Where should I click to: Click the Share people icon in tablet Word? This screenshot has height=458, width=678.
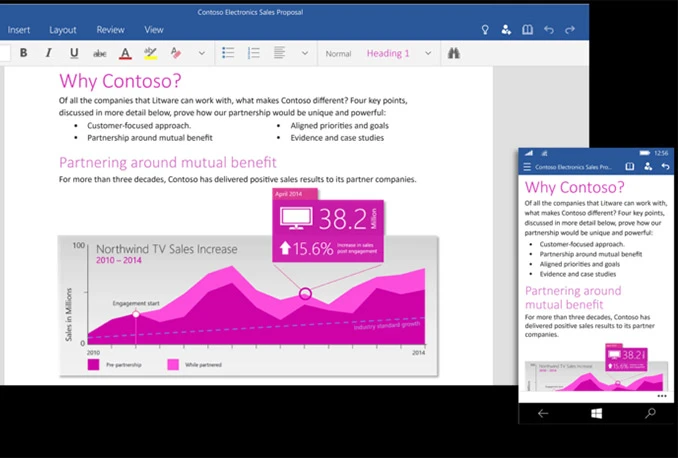click(x=506, y=30)
